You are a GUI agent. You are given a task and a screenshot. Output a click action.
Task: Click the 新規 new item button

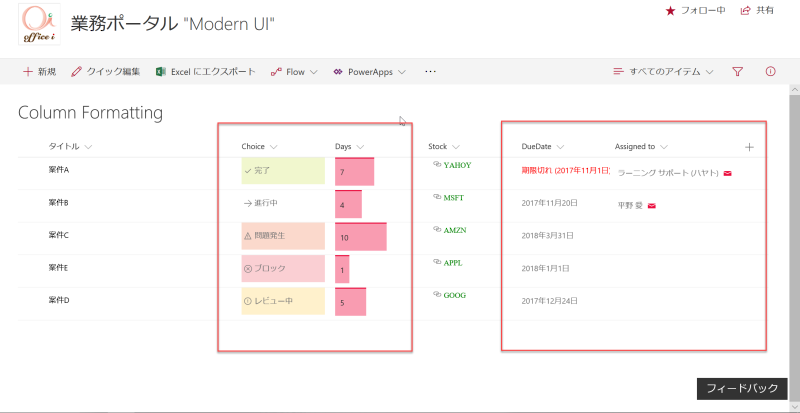pos(39,71)
